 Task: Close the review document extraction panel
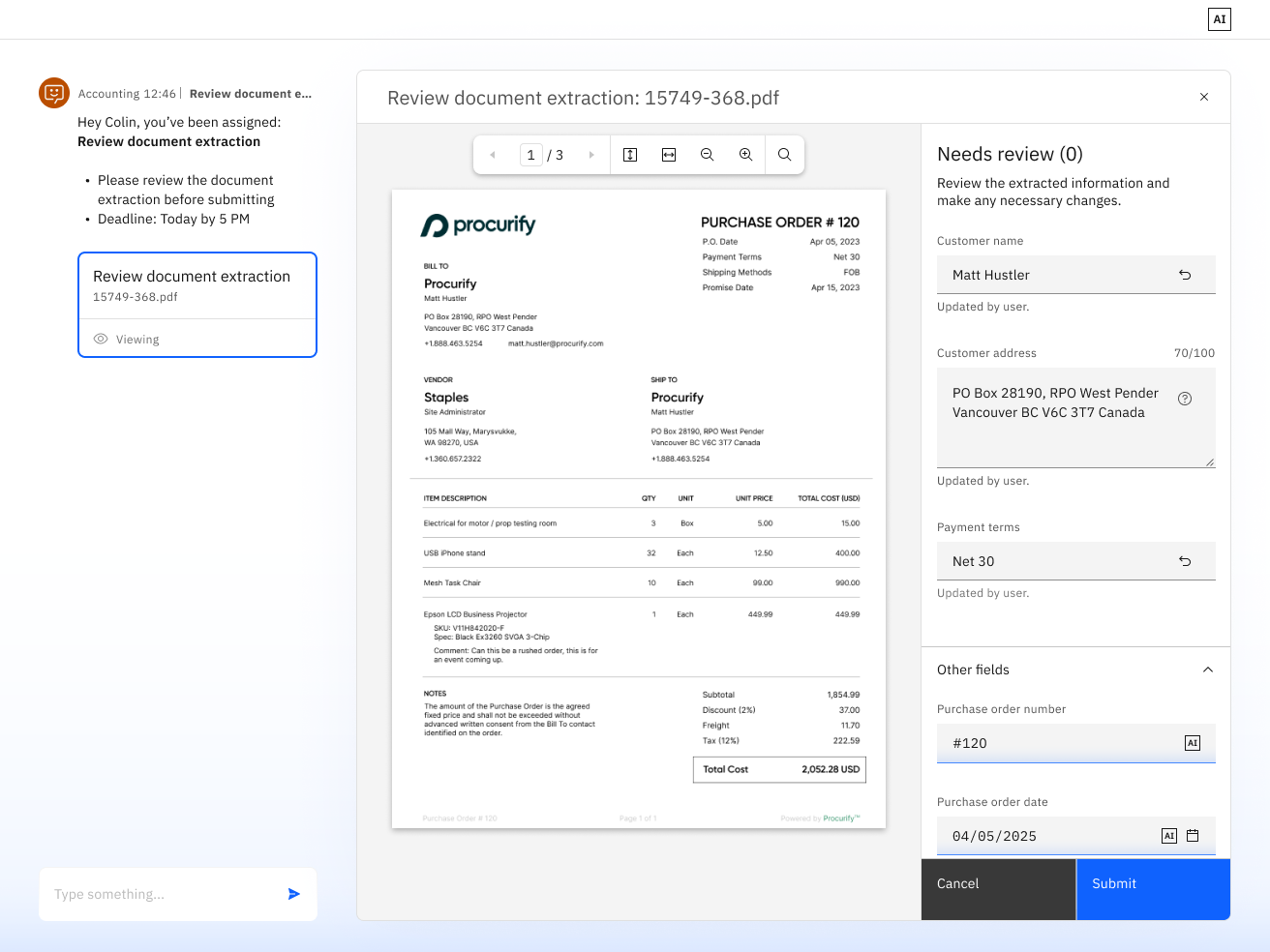tap(1204, 97)
